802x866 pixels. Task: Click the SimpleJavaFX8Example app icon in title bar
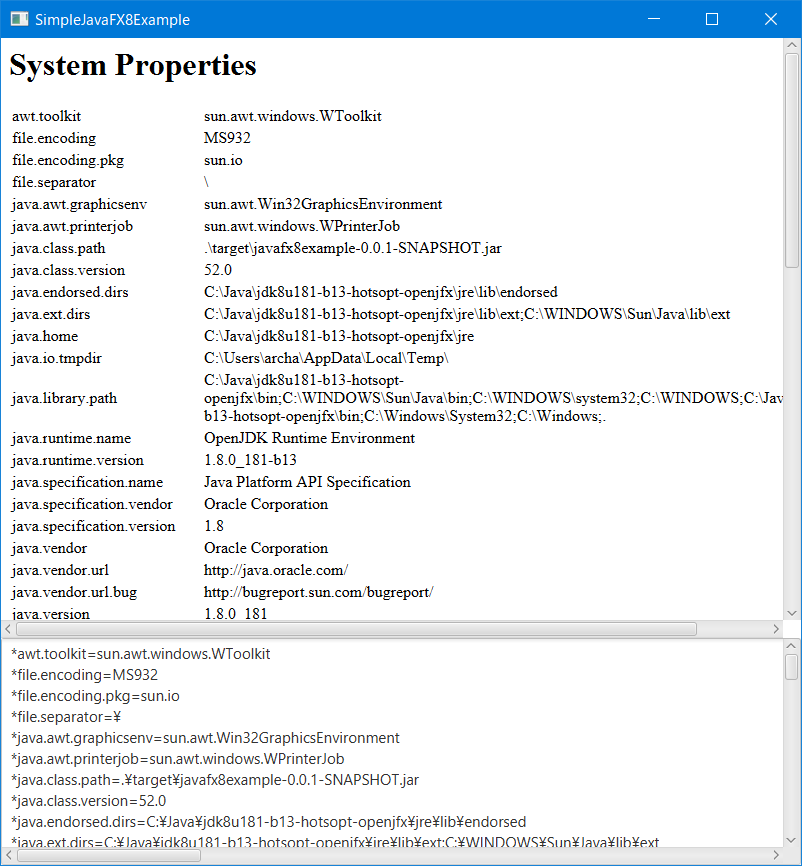19,19
